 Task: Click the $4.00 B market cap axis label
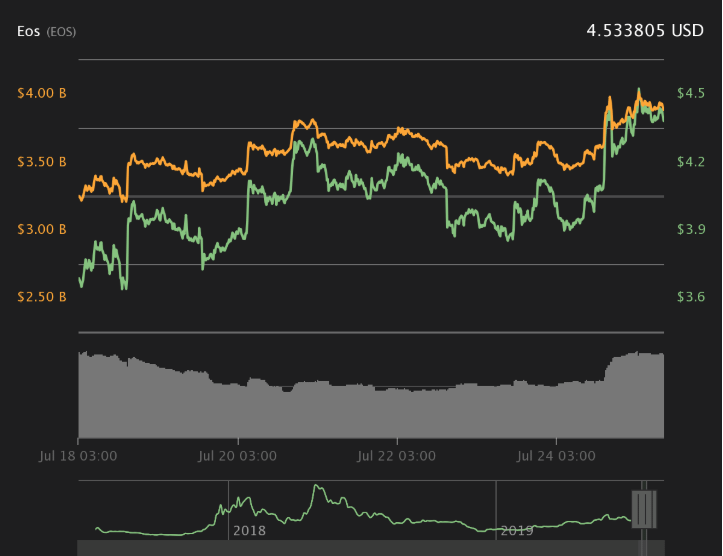coord(42,93)
